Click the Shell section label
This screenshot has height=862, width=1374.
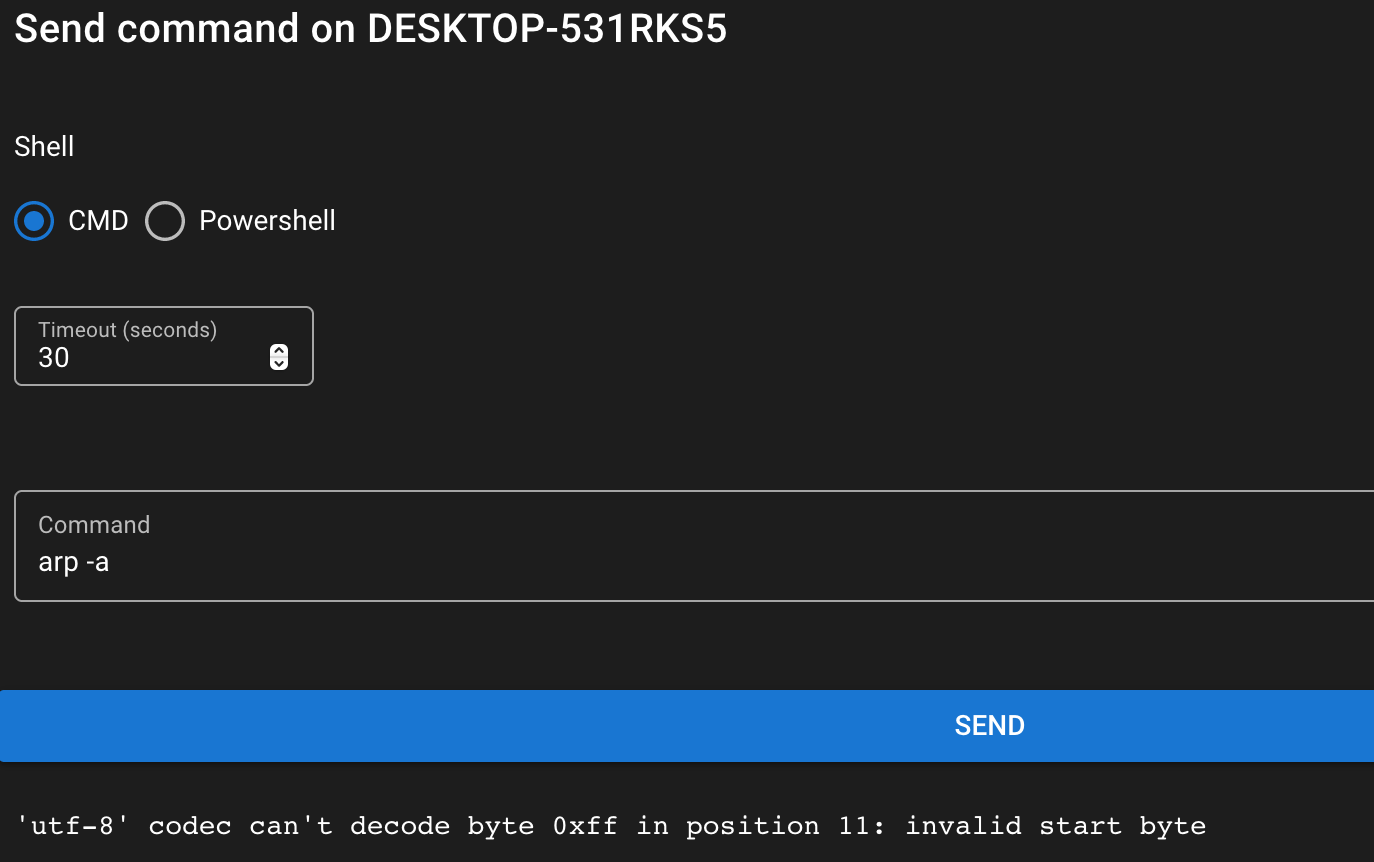(44, 146)
